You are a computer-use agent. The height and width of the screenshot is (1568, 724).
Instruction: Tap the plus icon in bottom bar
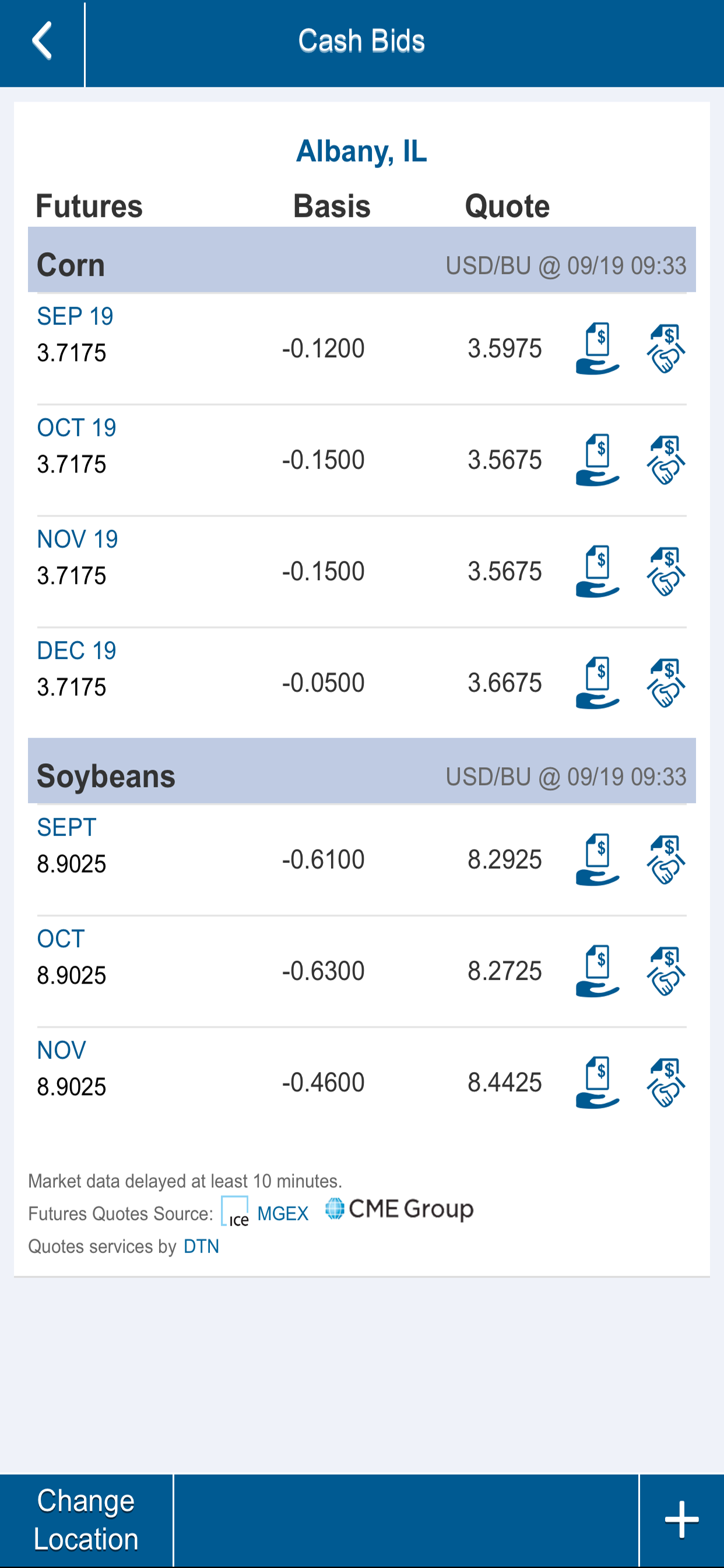coord(681,1520)
